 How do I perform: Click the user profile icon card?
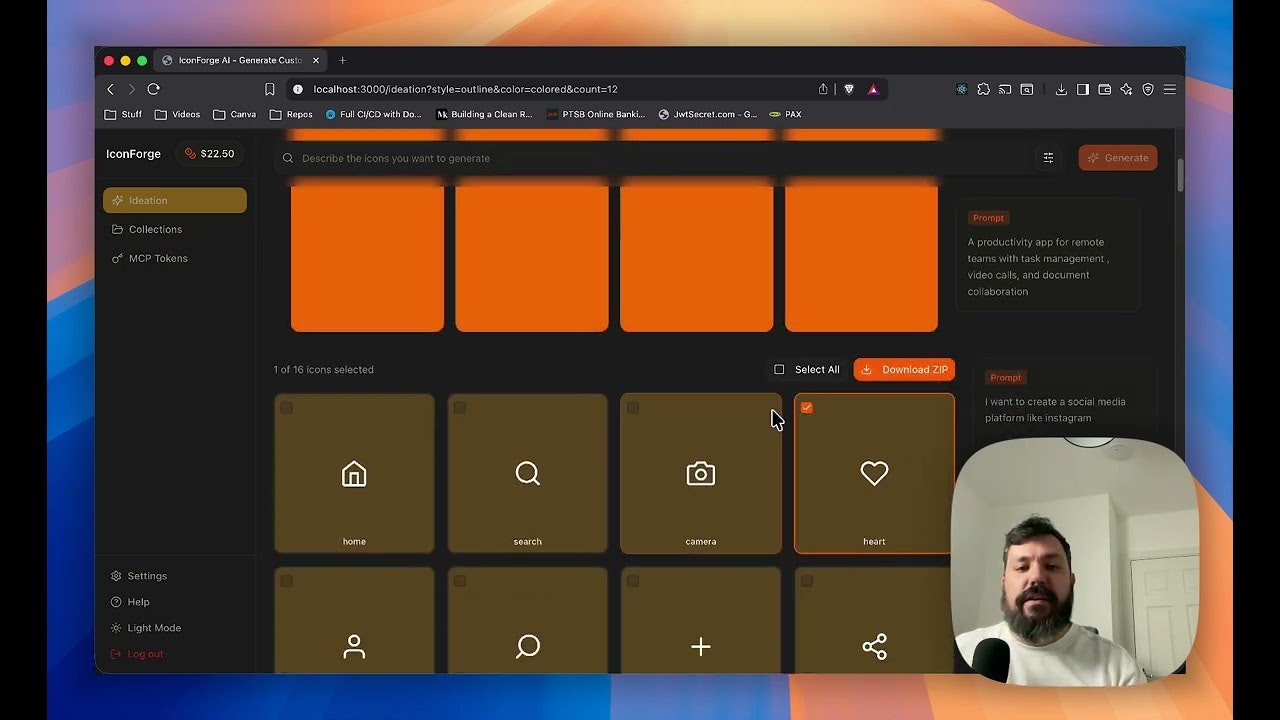pos(354,620)
